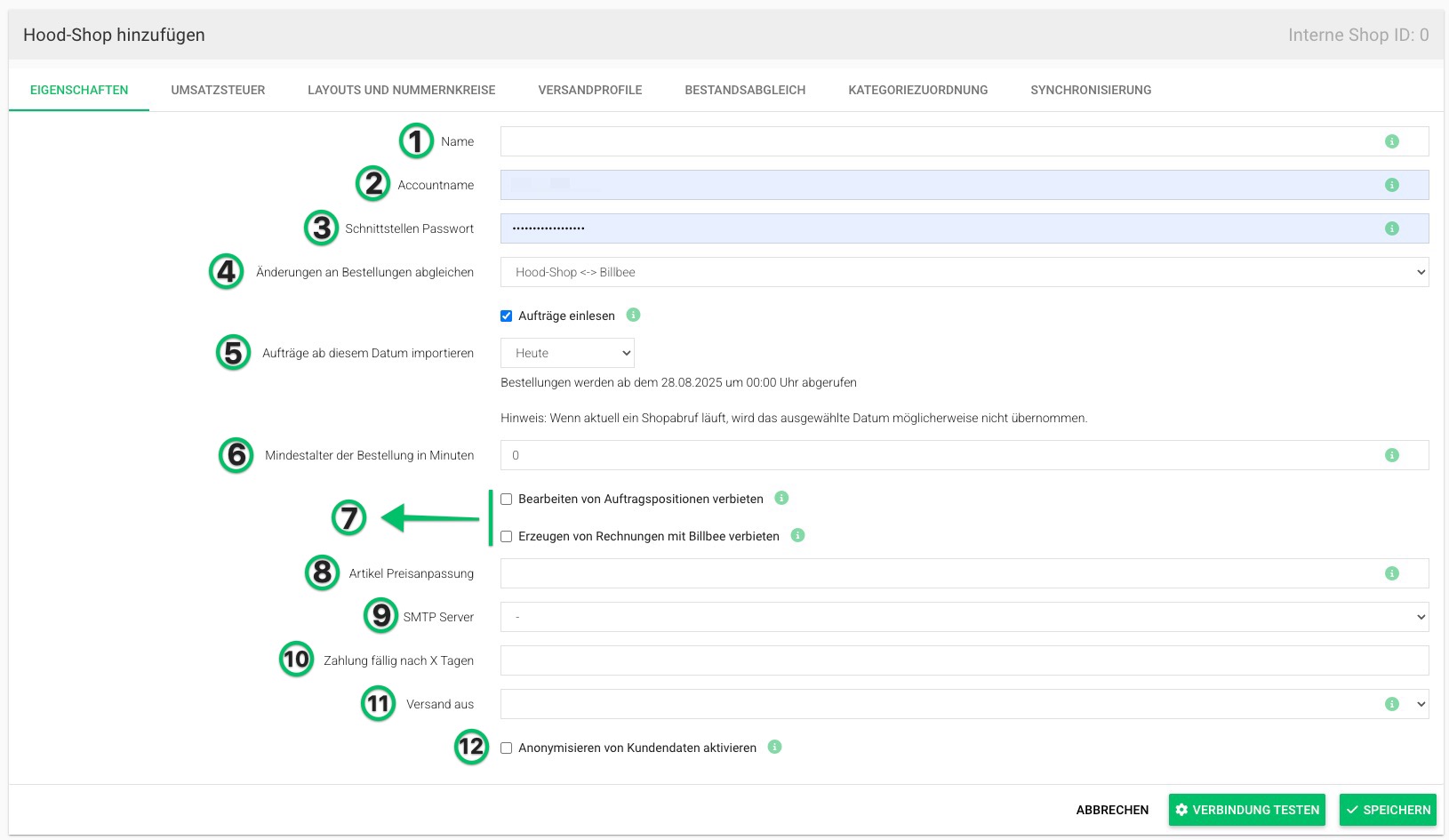Switch to Kategoriezuordnung tab

click(918, 90)
